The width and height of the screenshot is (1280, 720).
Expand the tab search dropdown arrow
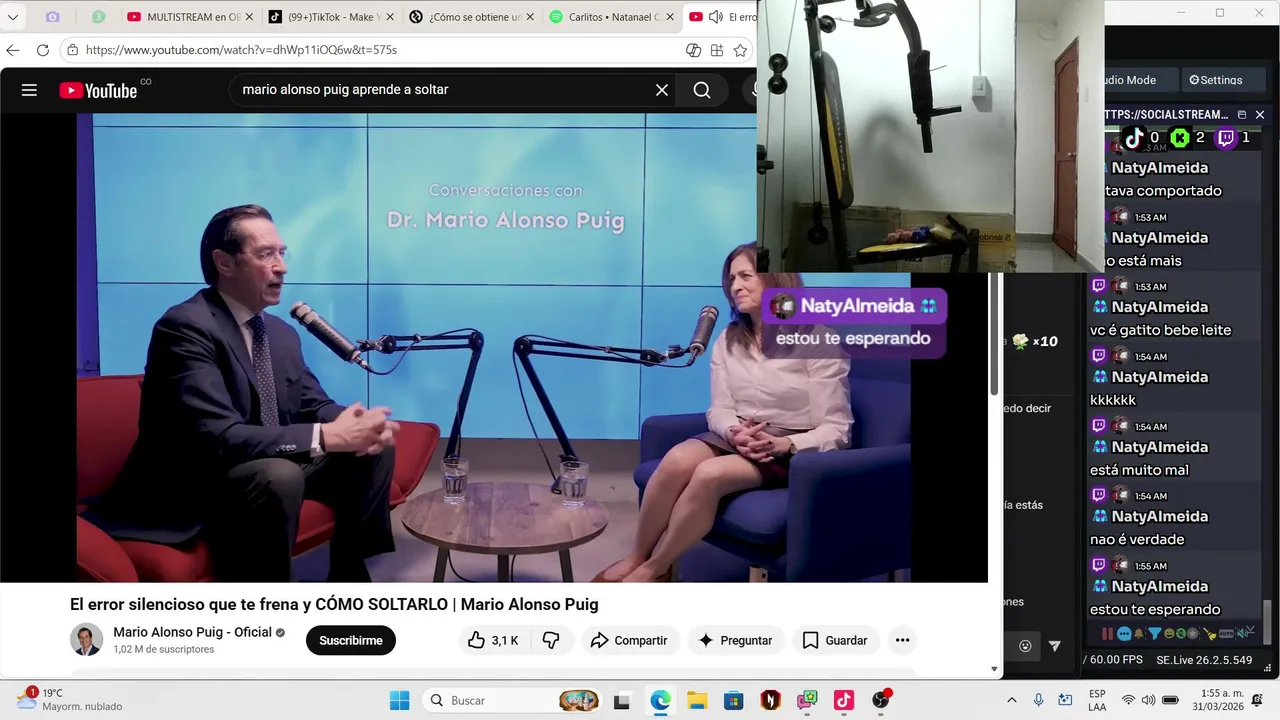tap(13, 17)
